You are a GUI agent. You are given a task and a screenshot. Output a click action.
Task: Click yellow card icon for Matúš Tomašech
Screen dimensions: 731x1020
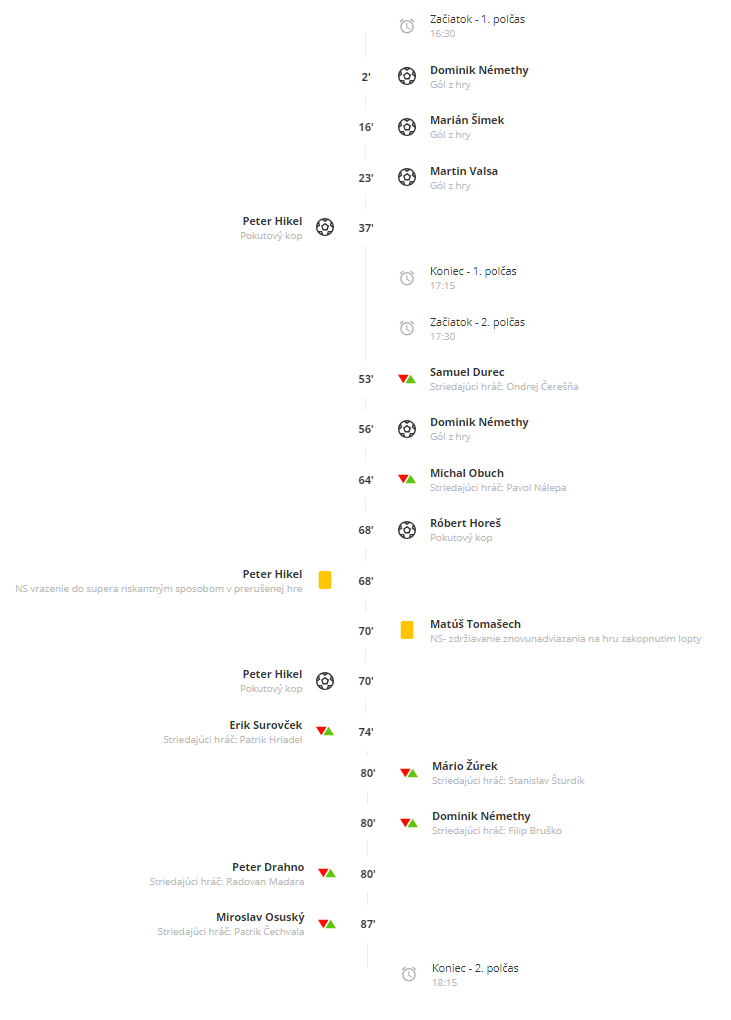407,630
